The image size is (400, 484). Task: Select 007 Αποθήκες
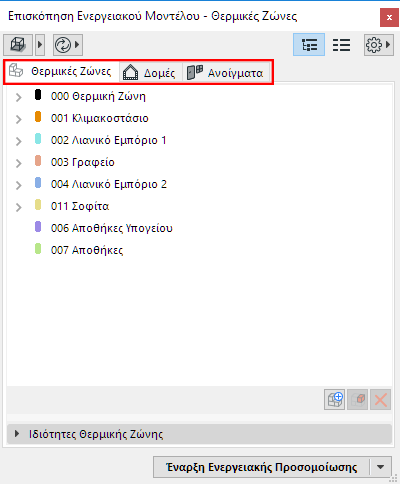tap(87, 250)
